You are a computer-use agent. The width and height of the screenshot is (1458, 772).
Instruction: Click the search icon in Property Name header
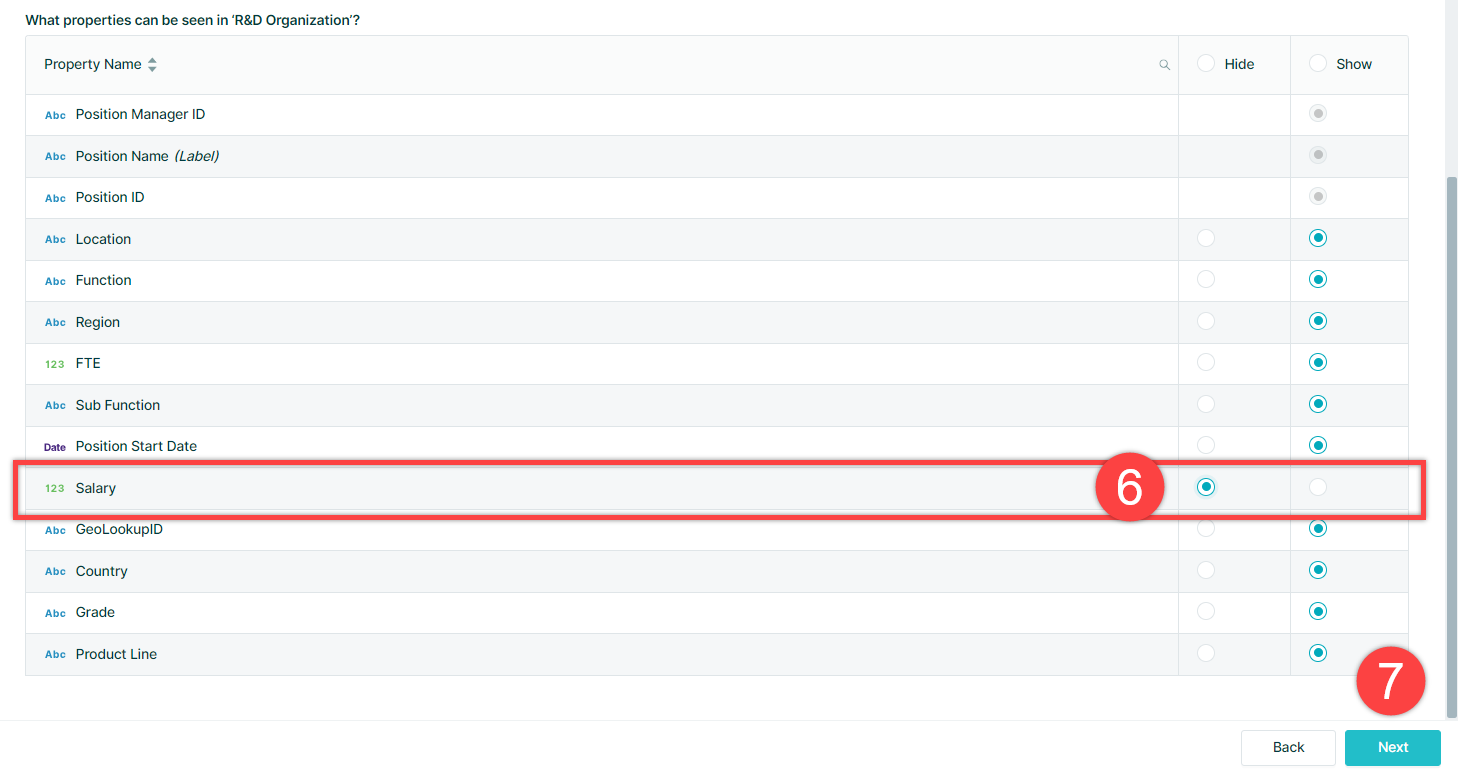point(1164,65)
